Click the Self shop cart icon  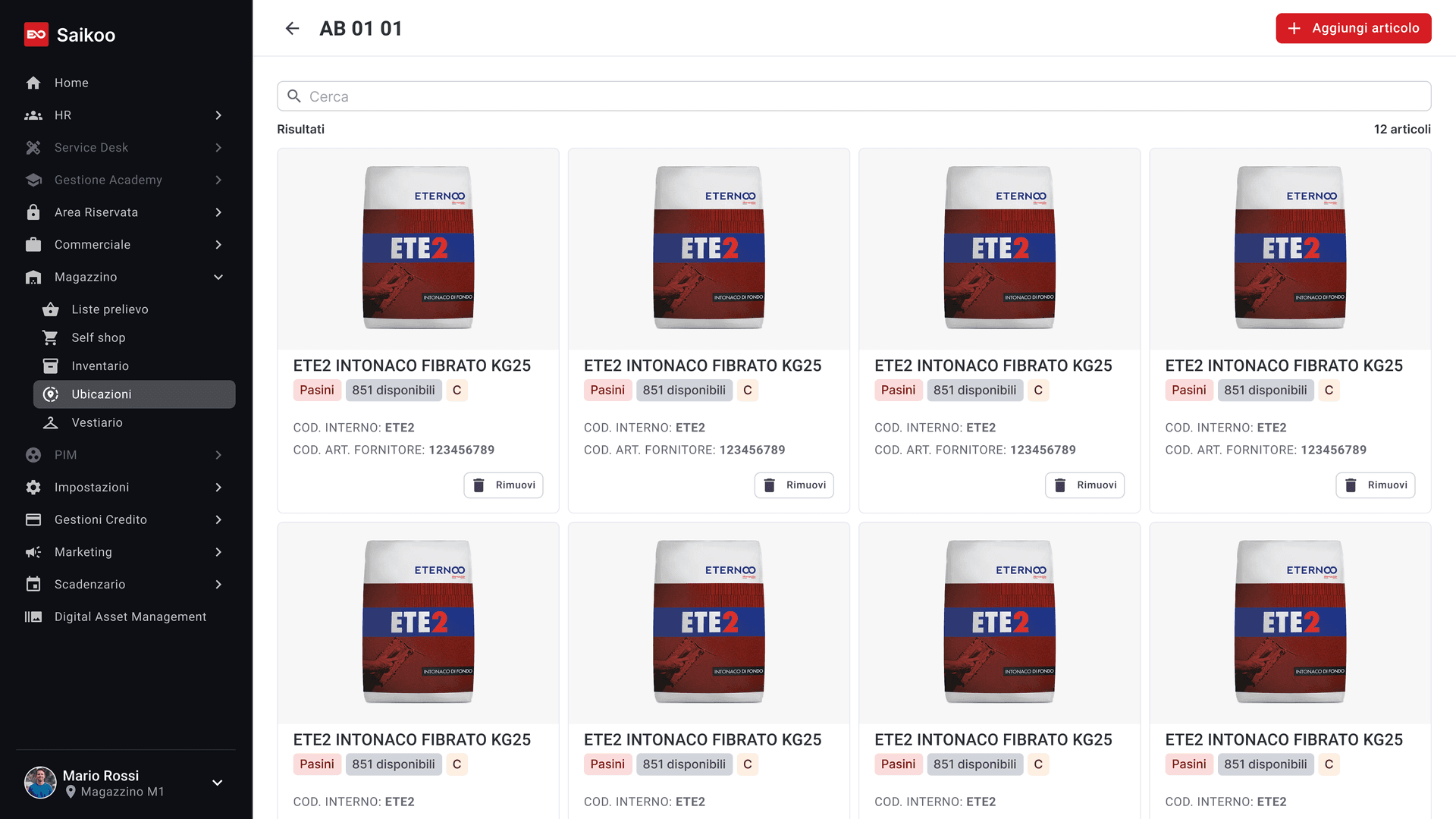51,337
